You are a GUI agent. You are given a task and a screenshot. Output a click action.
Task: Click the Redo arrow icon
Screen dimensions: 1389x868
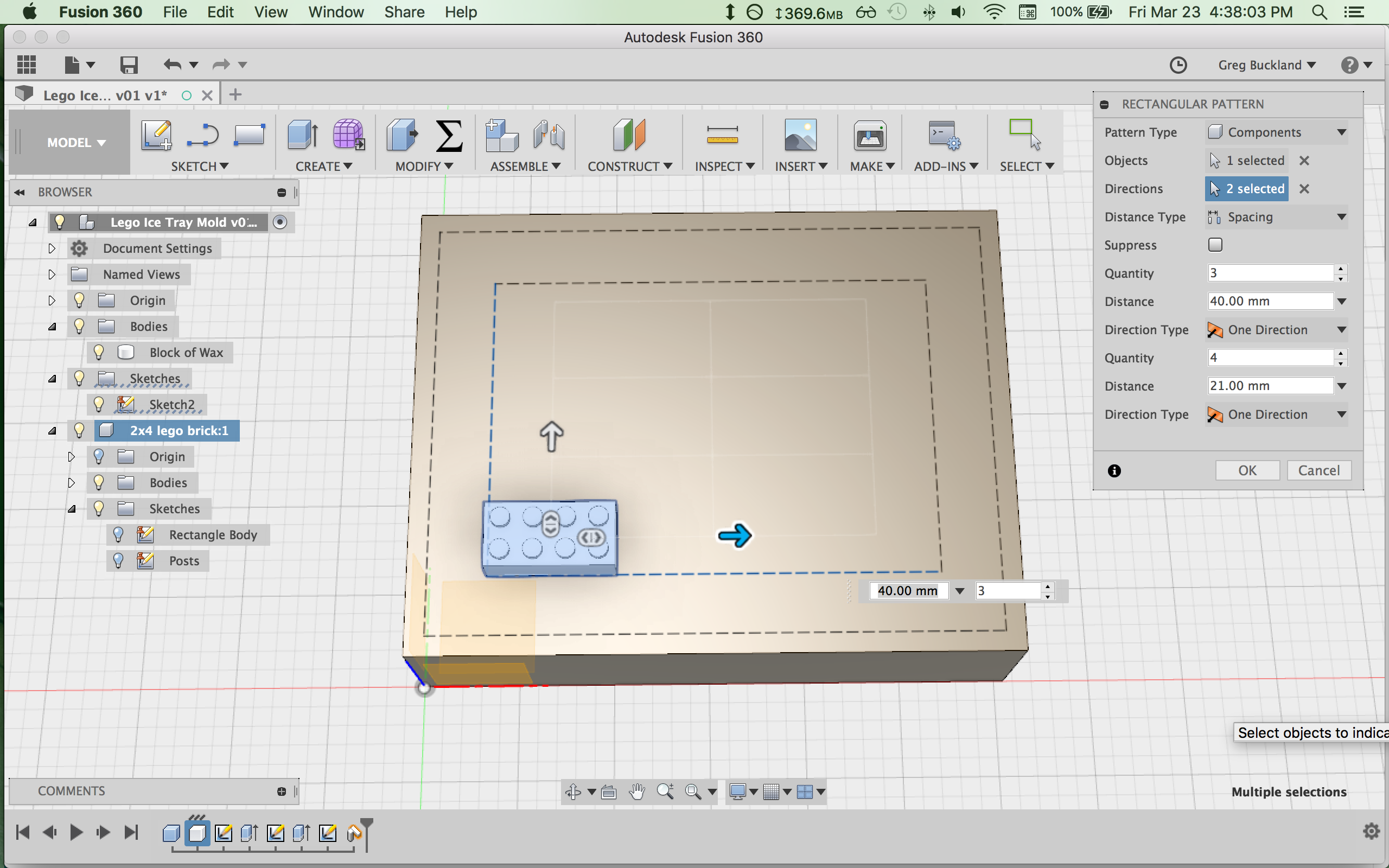221,65
